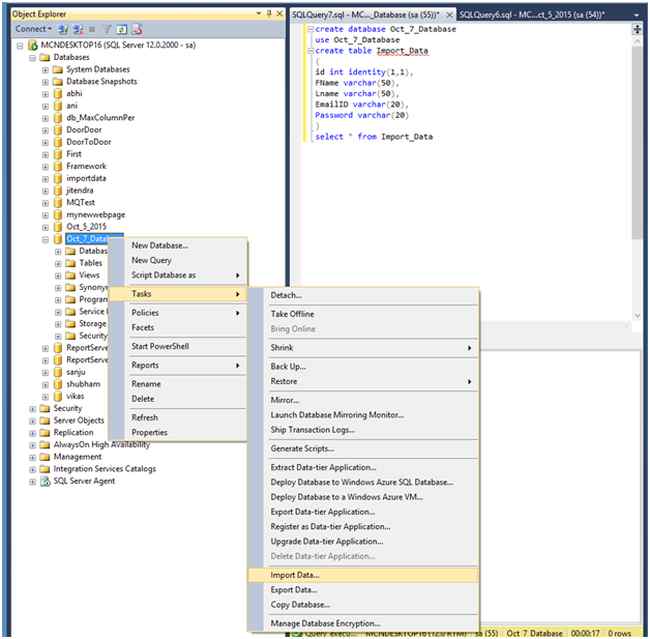Expand the Framework database node

pos(45,167)
